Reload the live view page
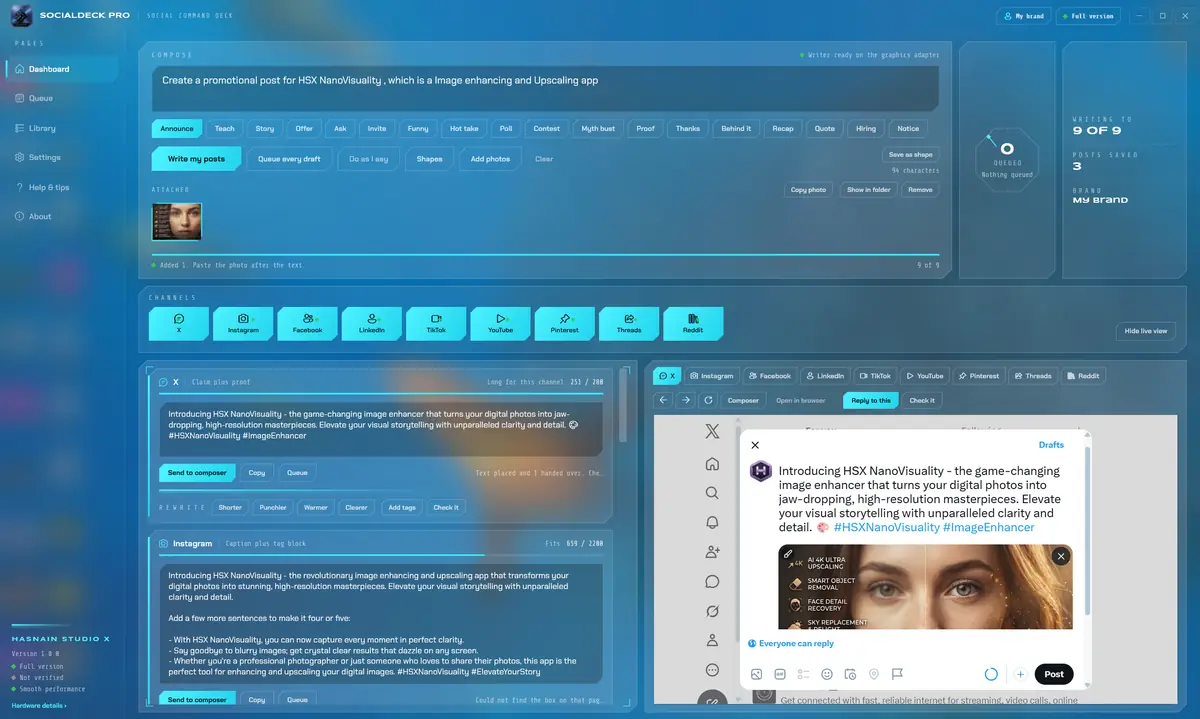The height and width of the screenshot is (719, 1200). pos(709,400)
